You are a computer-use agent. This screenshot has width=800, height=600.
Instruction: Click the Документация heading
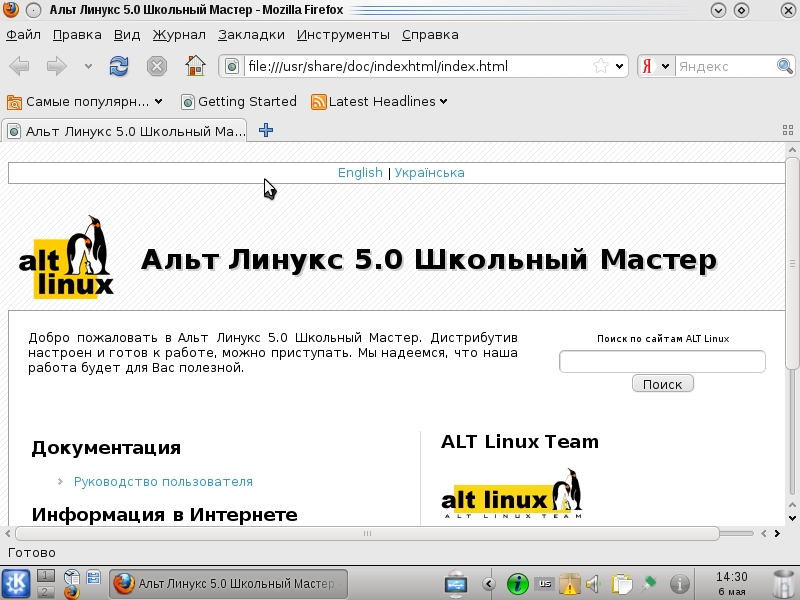pyautogui.click(x=106, y=448)
